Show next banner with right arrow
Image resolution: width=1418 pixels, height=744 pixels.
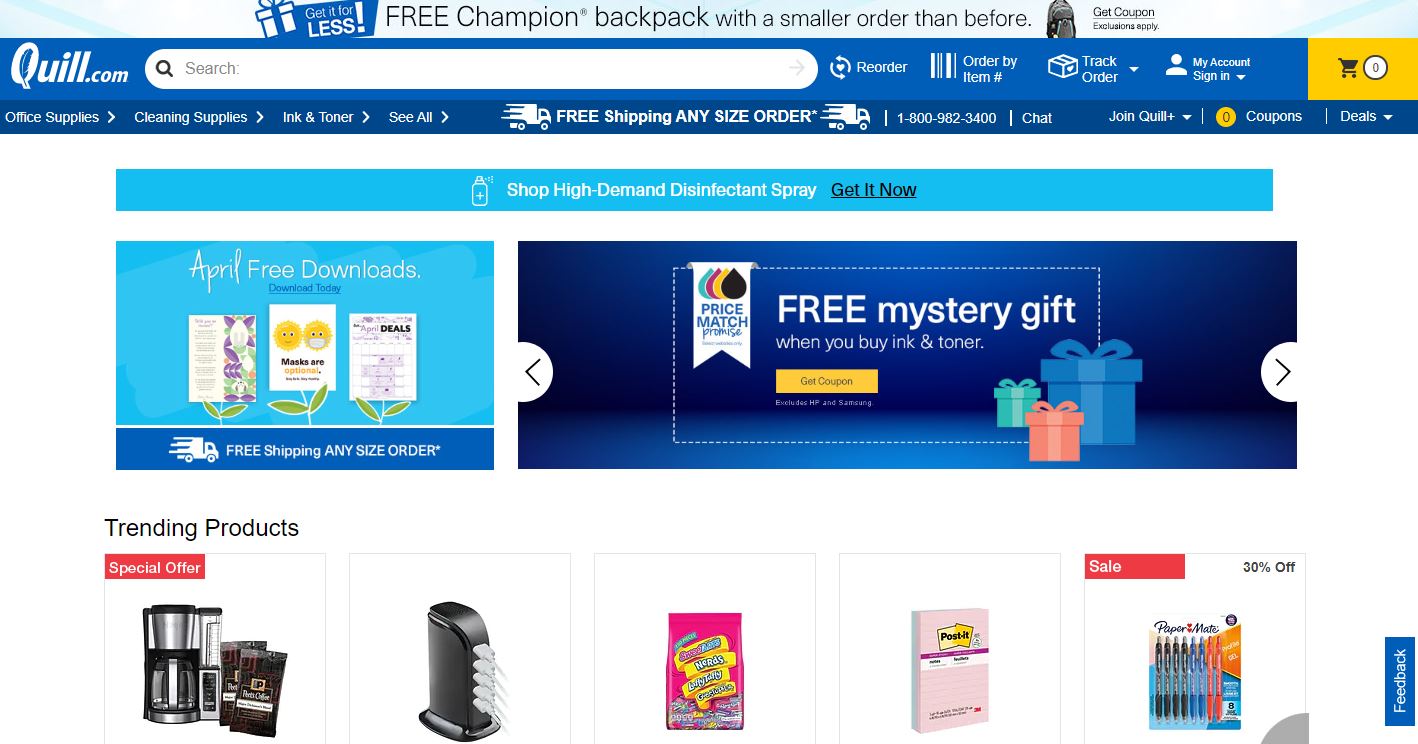point(1283,372)
